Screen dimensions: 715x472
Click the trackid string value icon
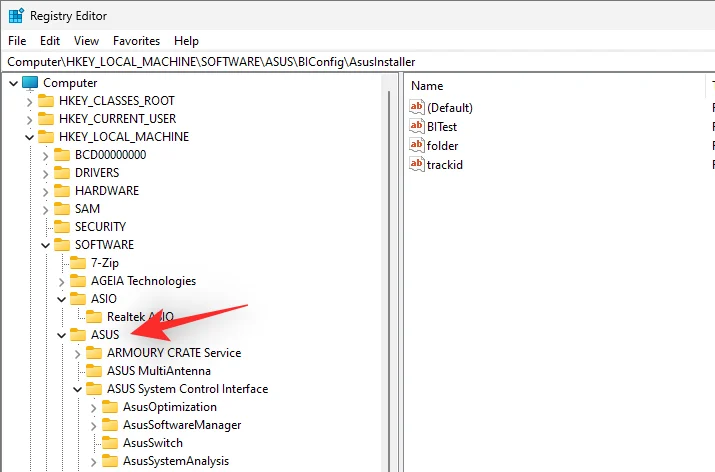(x=417, y=164)
